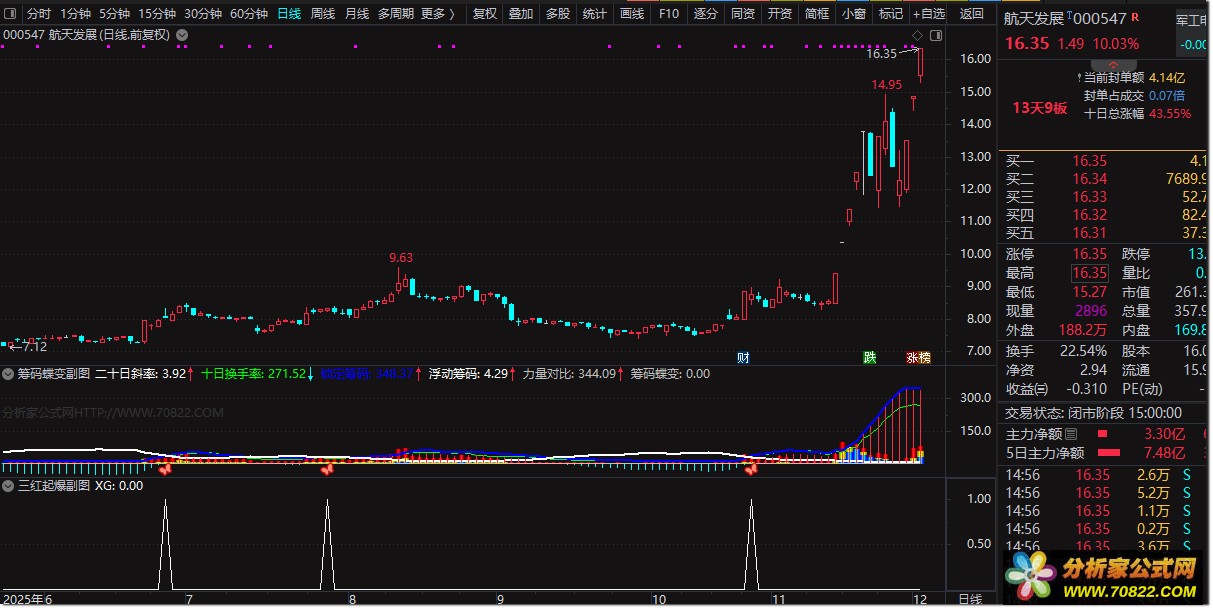Image resolution: width=1213 pixels, height=608 pixels.
Task: Click the red R badge beside stock code
Action: pos(1134,17)
